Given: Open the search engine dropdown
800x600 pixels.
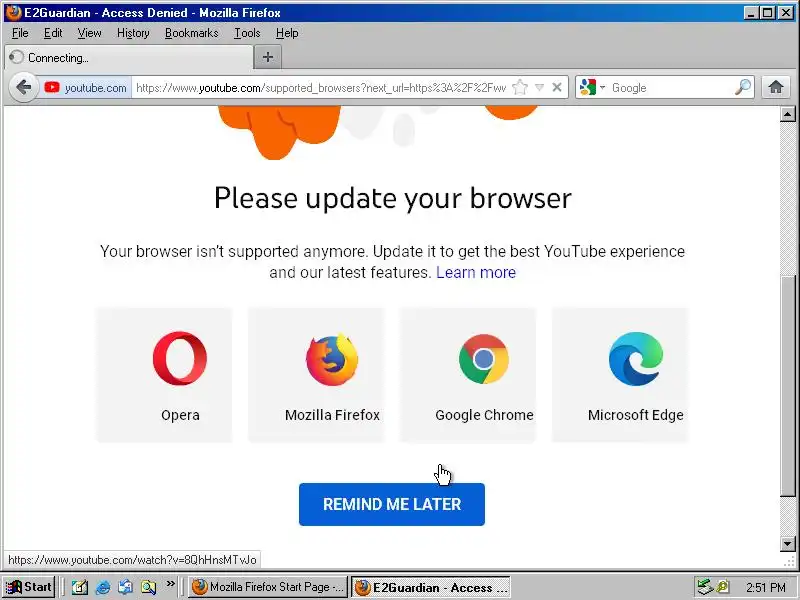Looking at the screenshot, I should [x=603, y=87].
